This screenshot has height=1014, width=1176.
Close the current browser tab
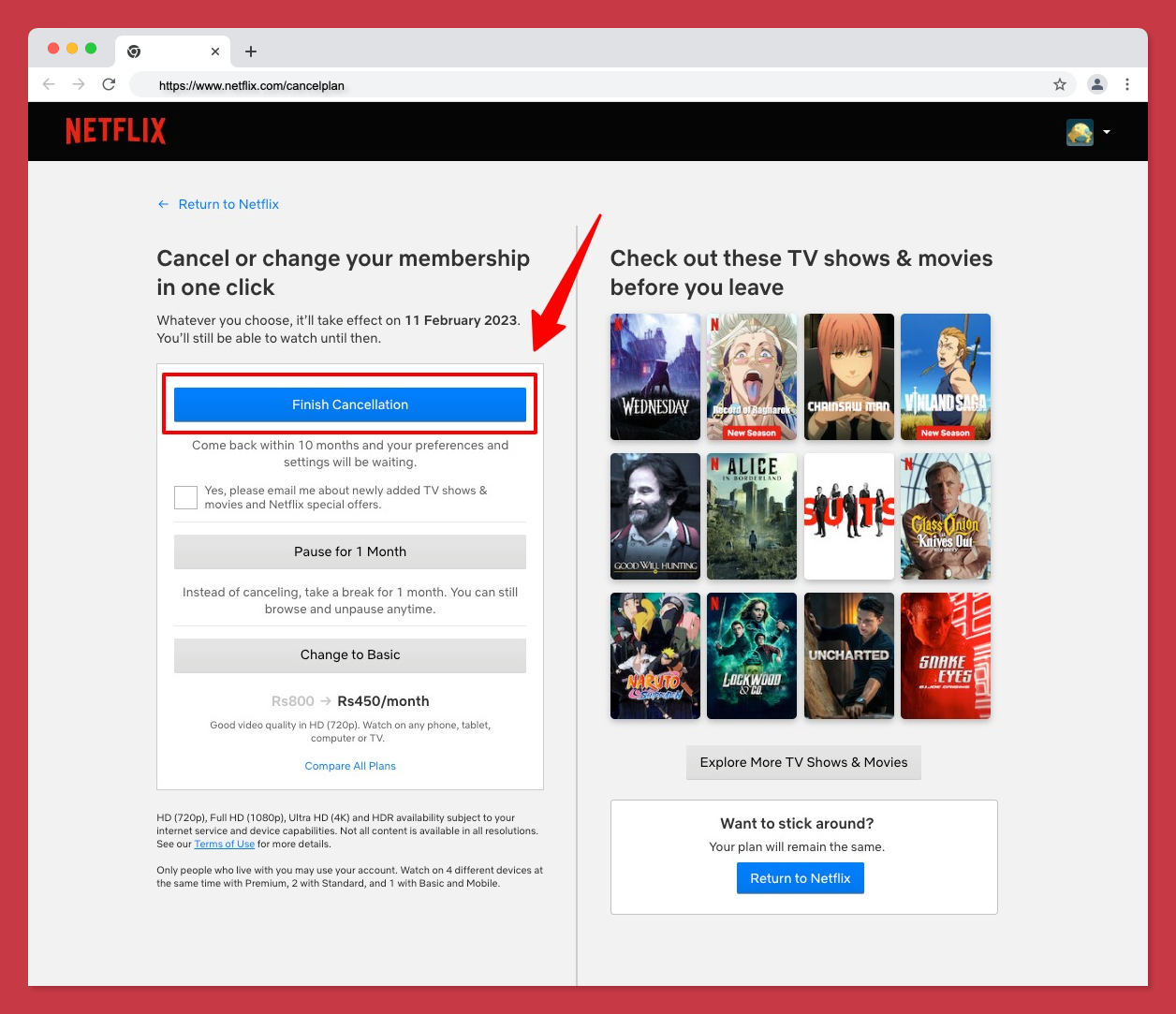click(215, 51)
